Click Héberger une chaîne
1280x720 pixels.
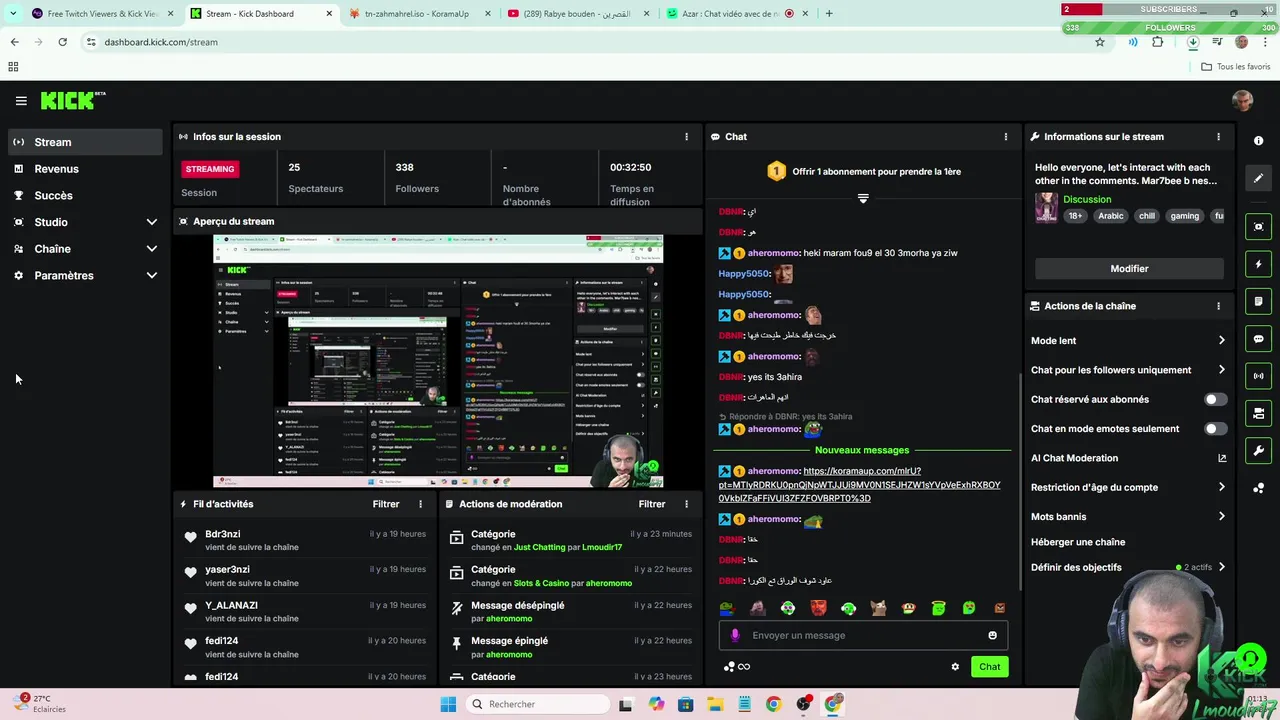[x=1078, y=542]
